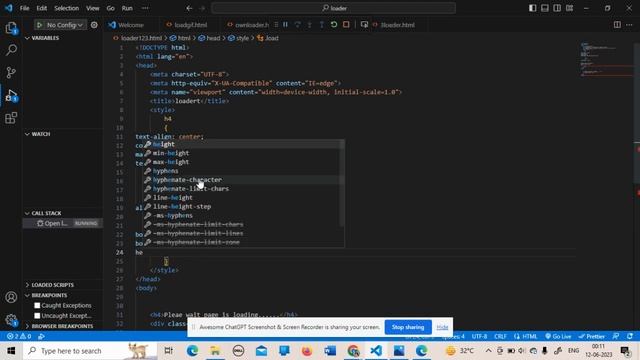Split the editor to the right
640x360 pixels.
pyautogui.click(x=617, y=25)
